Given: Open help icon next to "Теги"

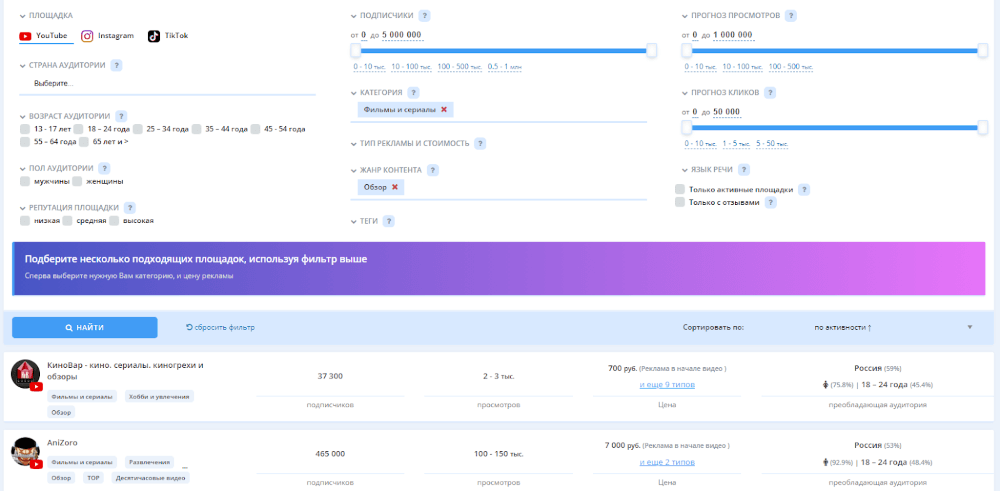Looking at the screenshot, I should tap(388, 221).
